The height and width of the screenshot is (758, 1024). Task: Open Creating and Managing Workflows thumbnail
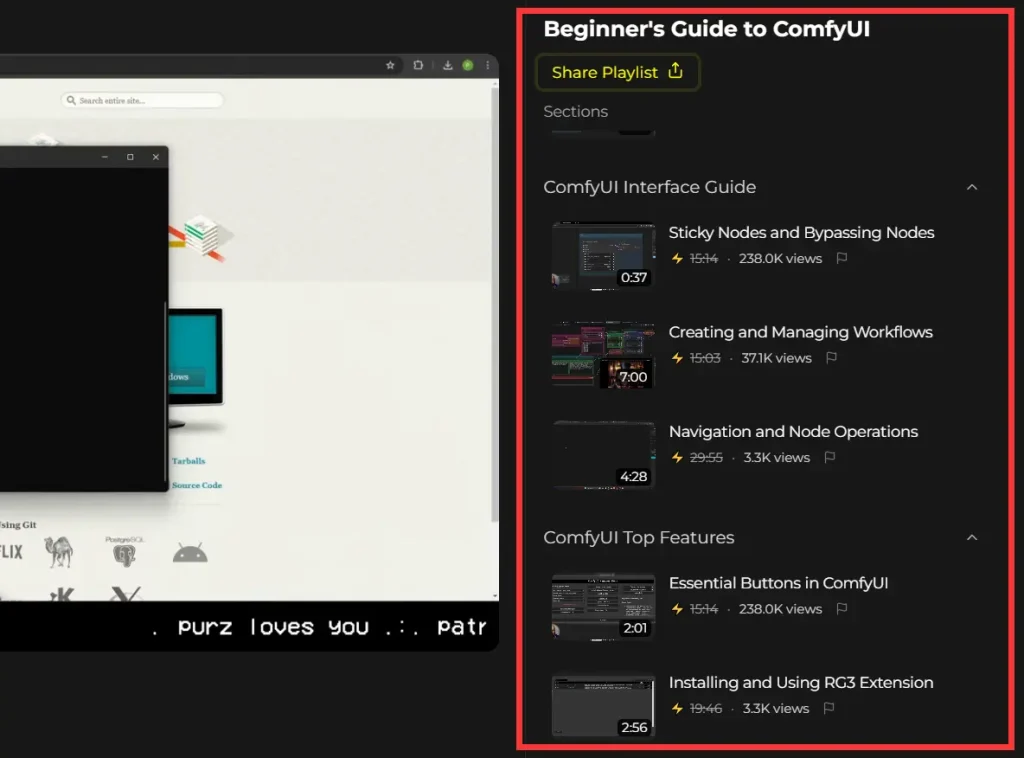pyautogui.click(x=603, y=355)
